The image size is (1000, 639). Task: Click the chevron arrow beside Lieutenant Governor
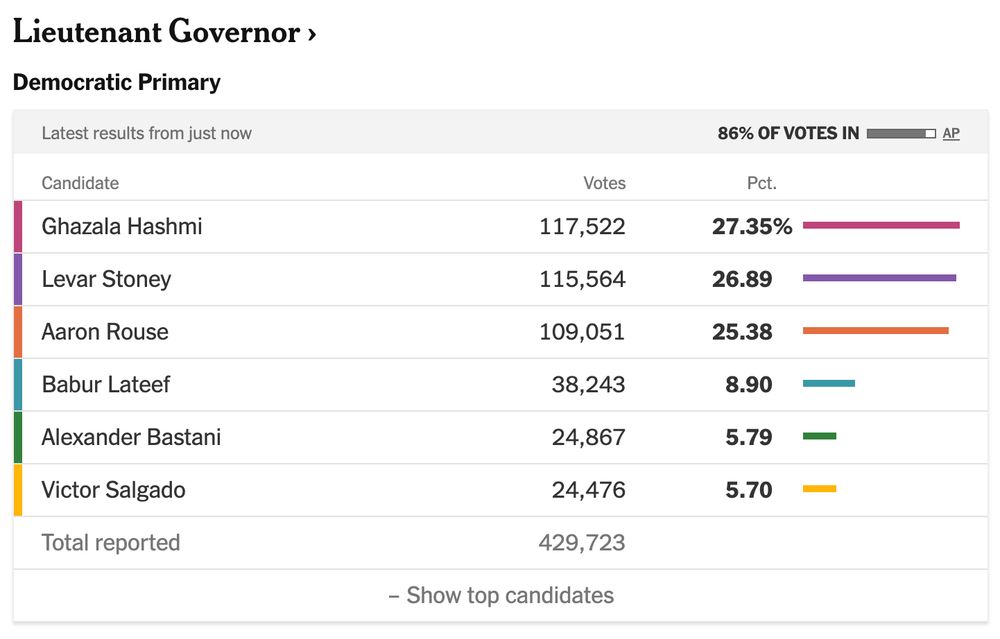click(x=311, y=34)
